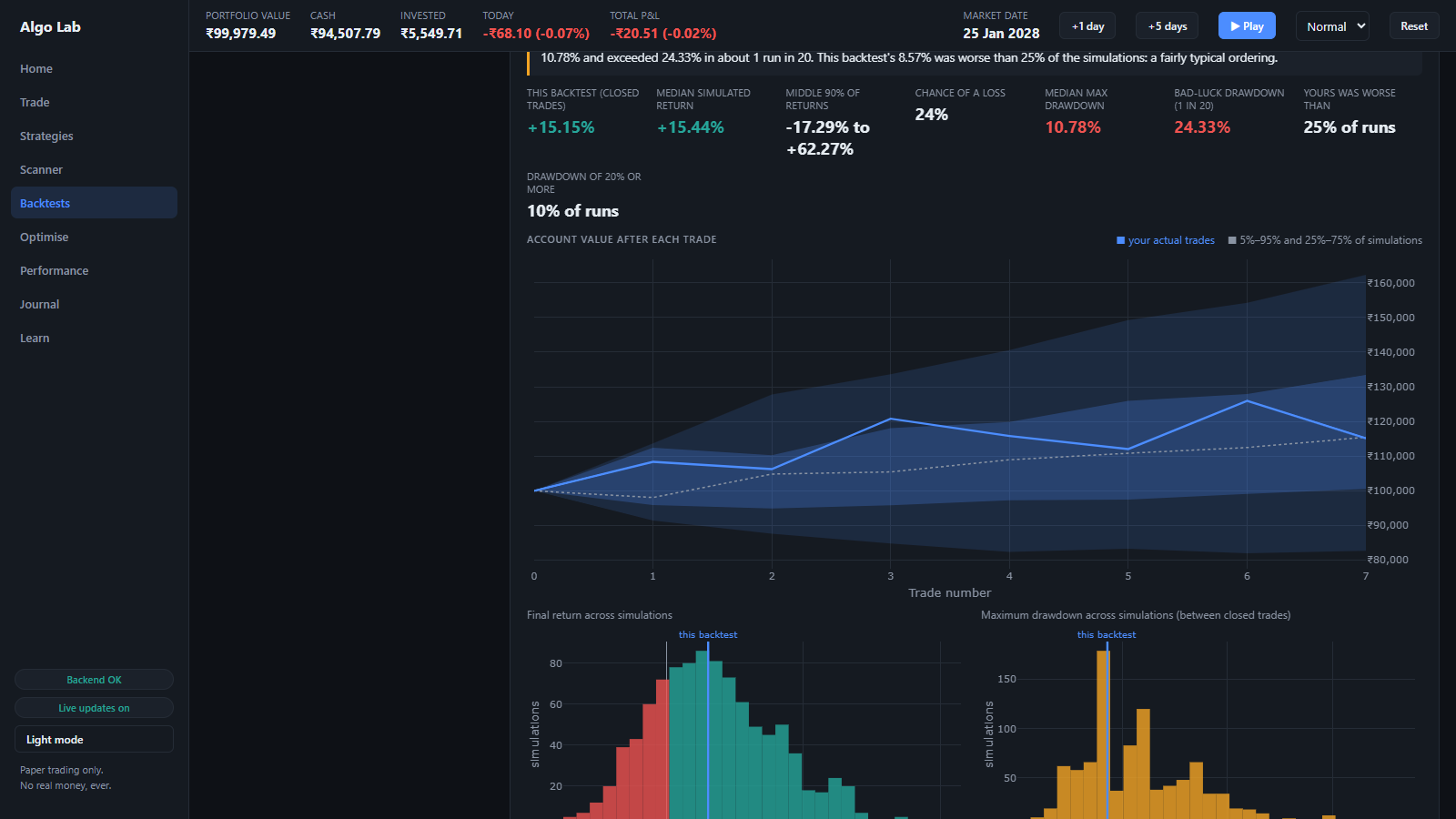1456x819 pixels.
Task: Open the Scanner page
Action: [x=94, y=169]
